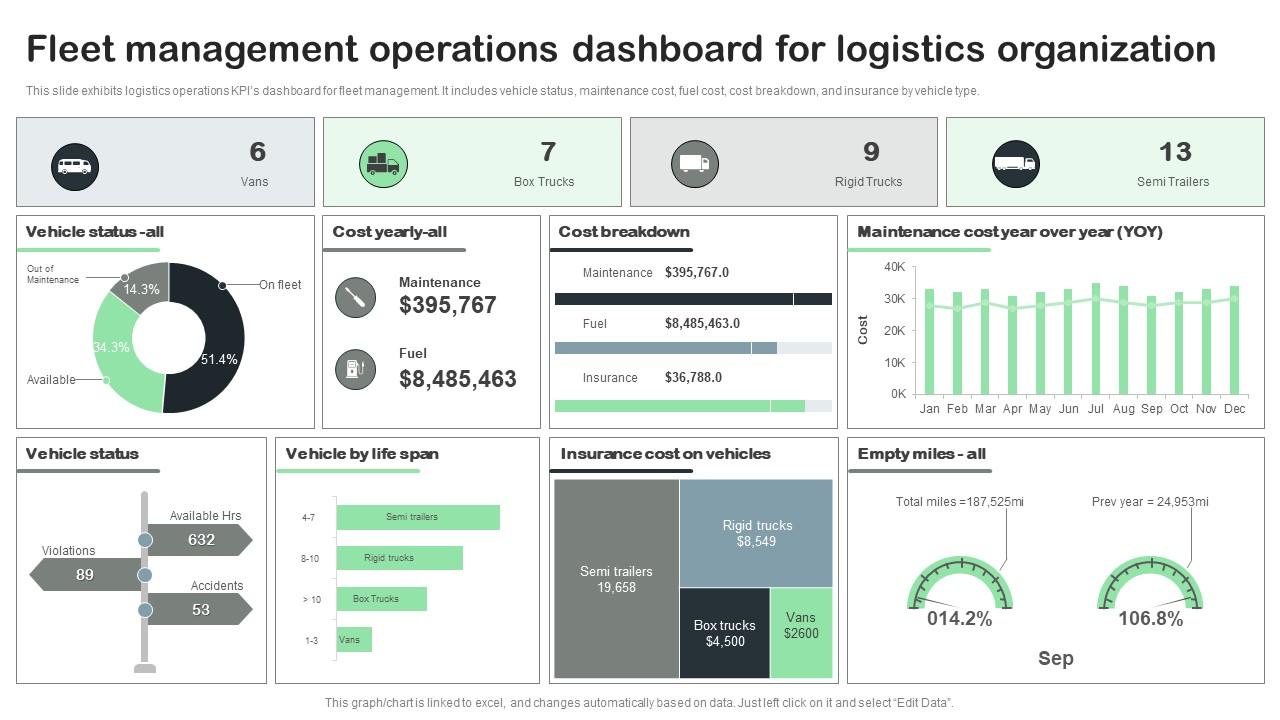Viewport: 1280px width, 720px height.
Task: Select the Rigid trucks $8,549 tile
Action: pyautogui.click(x=756, y=533)
